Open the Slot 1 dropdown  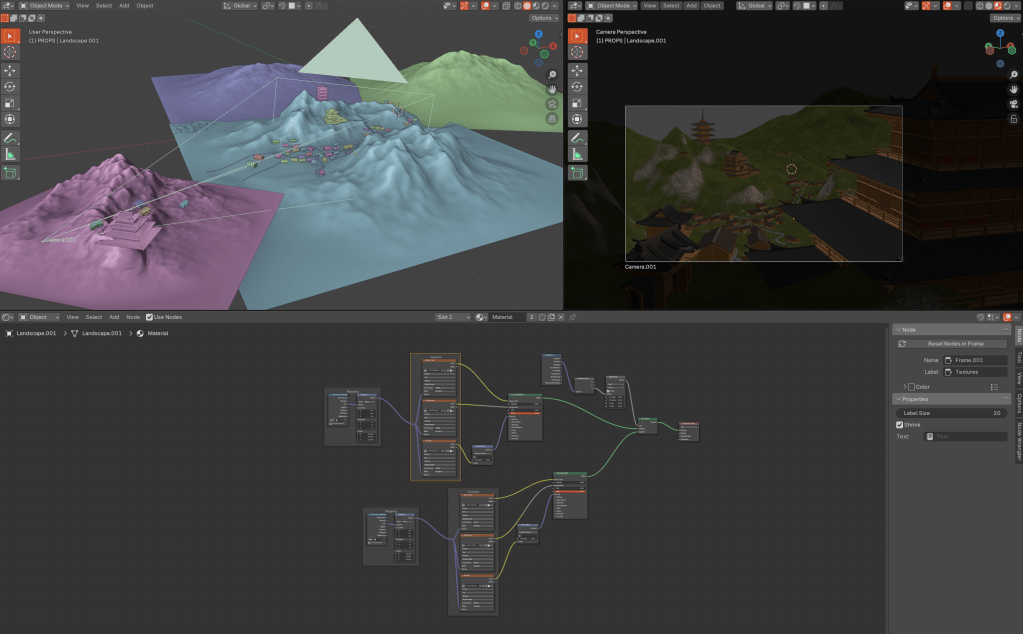pyautogui.click(x=452, y=317)
